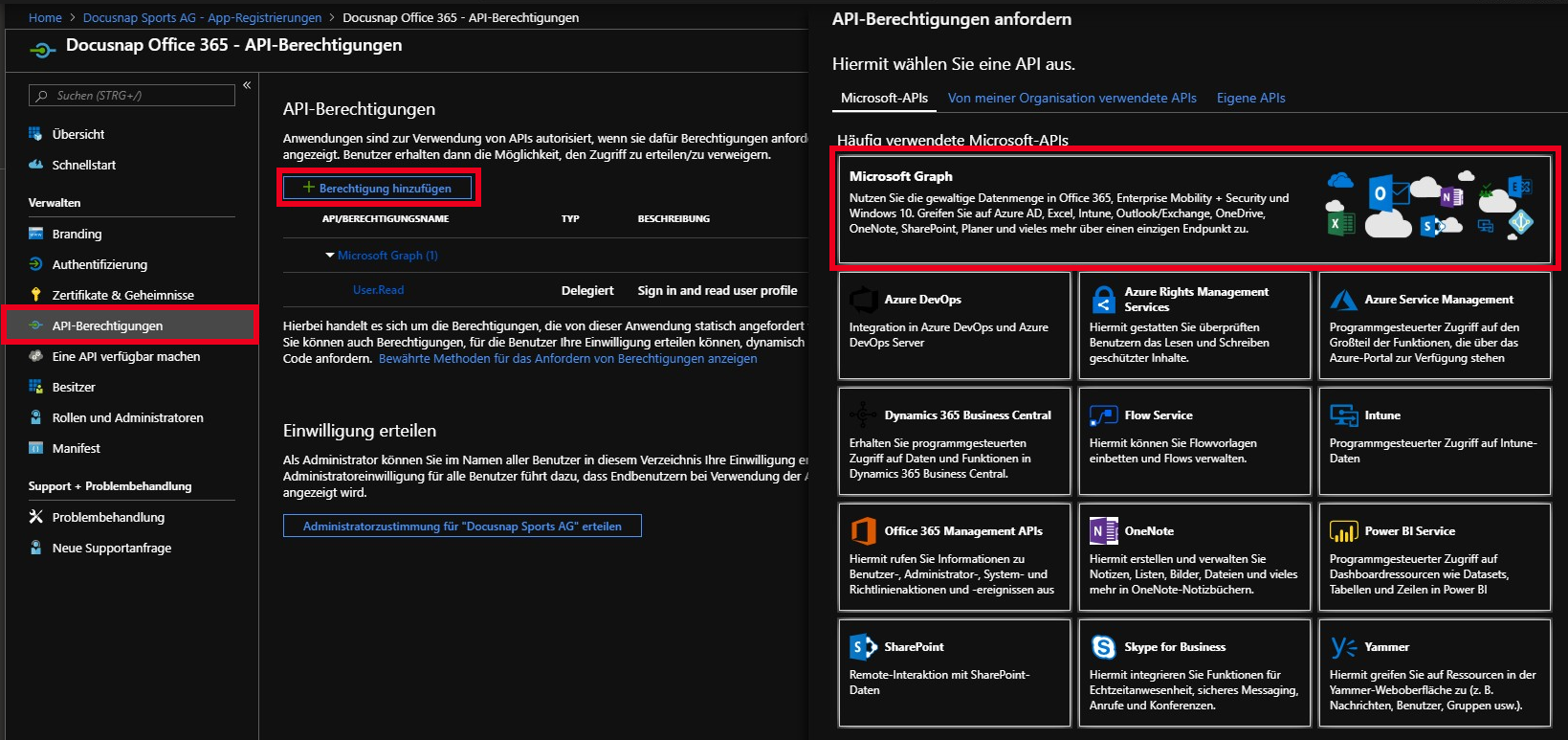Select Authentifizierung menu item
Screen dimensions: 1568x740
click(99, 264)
